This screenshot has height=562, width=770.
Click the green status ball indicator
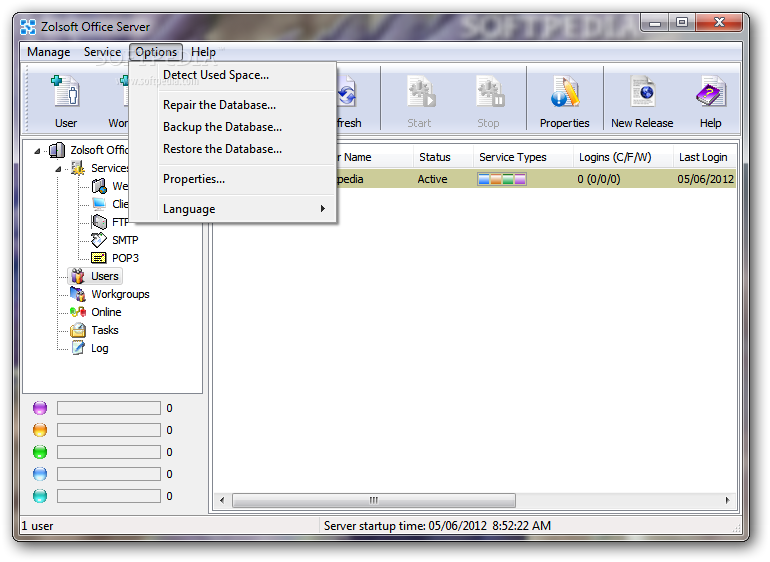40,452
